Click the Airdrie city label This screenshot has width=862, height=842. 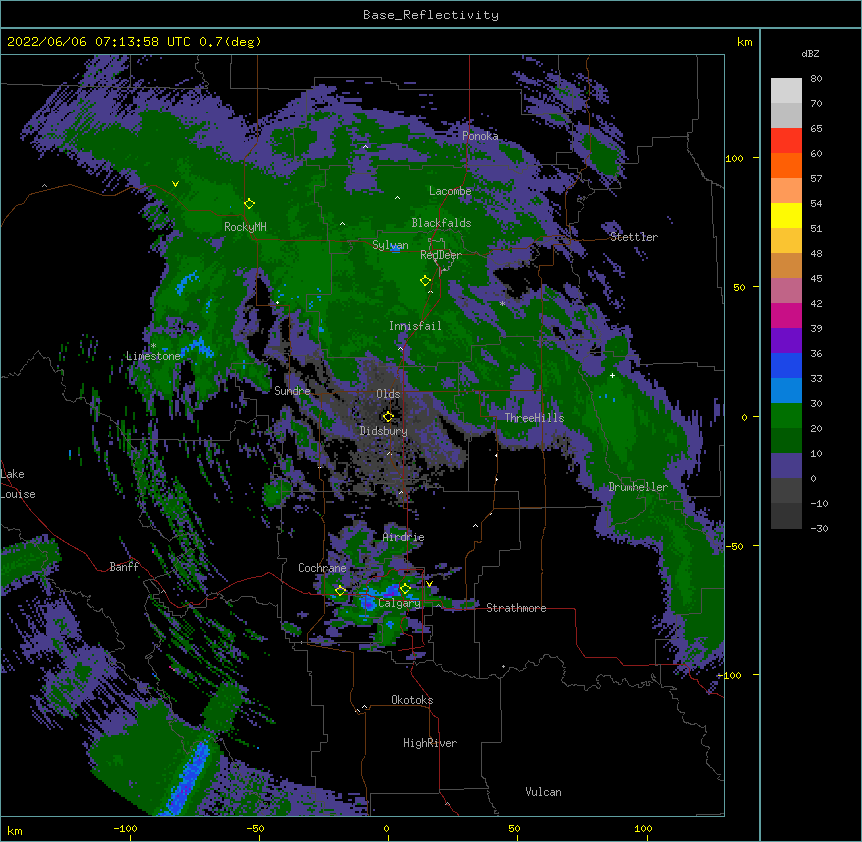click(404, 537)
